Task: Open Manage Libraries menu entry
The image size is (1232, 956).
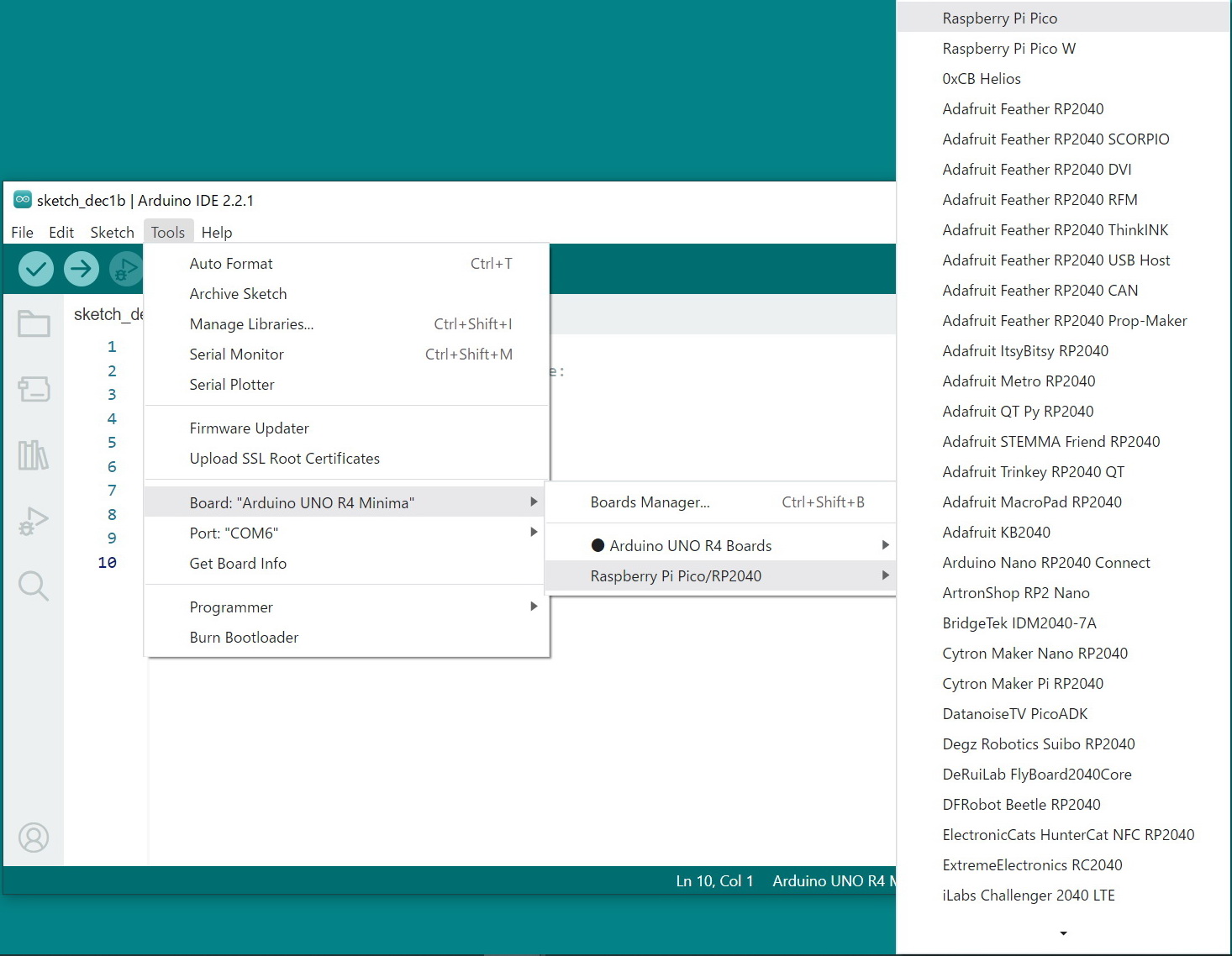Action: click(346, 324)
